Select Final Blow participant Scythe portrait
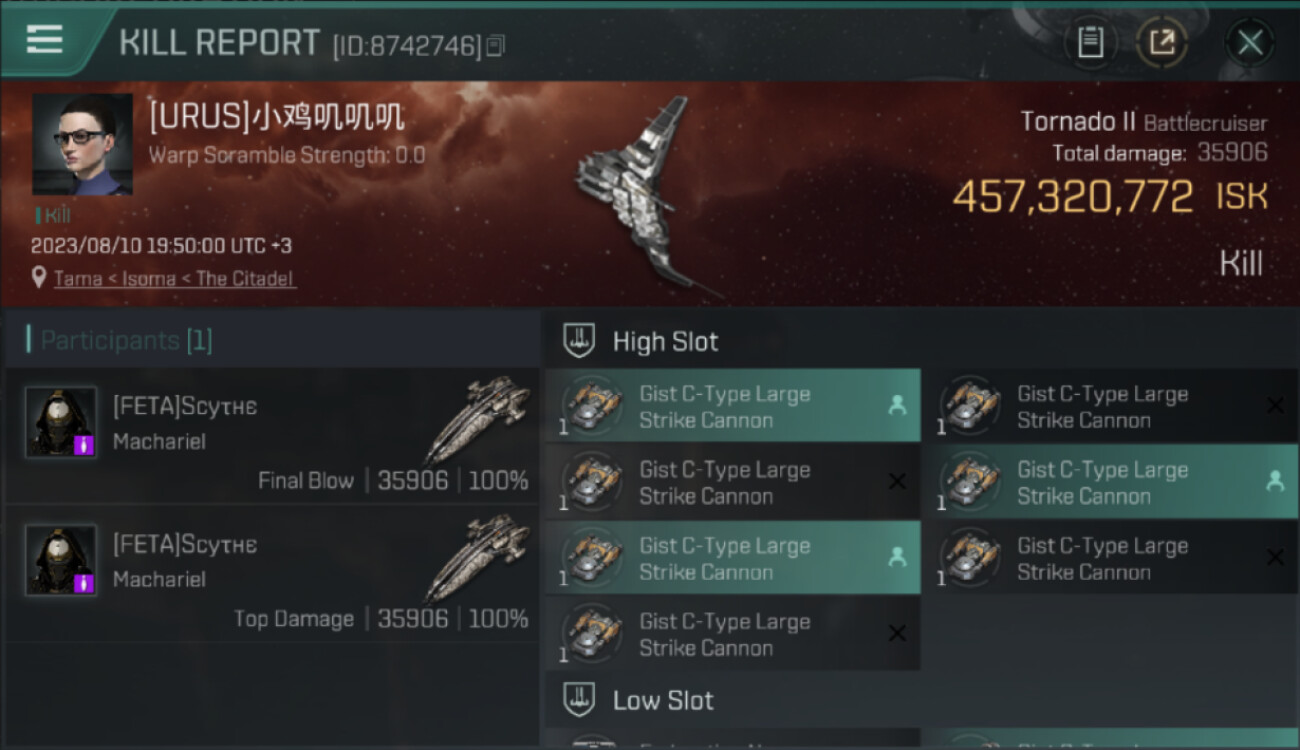The image size is (1300, 750). click(x=61, y=422)
